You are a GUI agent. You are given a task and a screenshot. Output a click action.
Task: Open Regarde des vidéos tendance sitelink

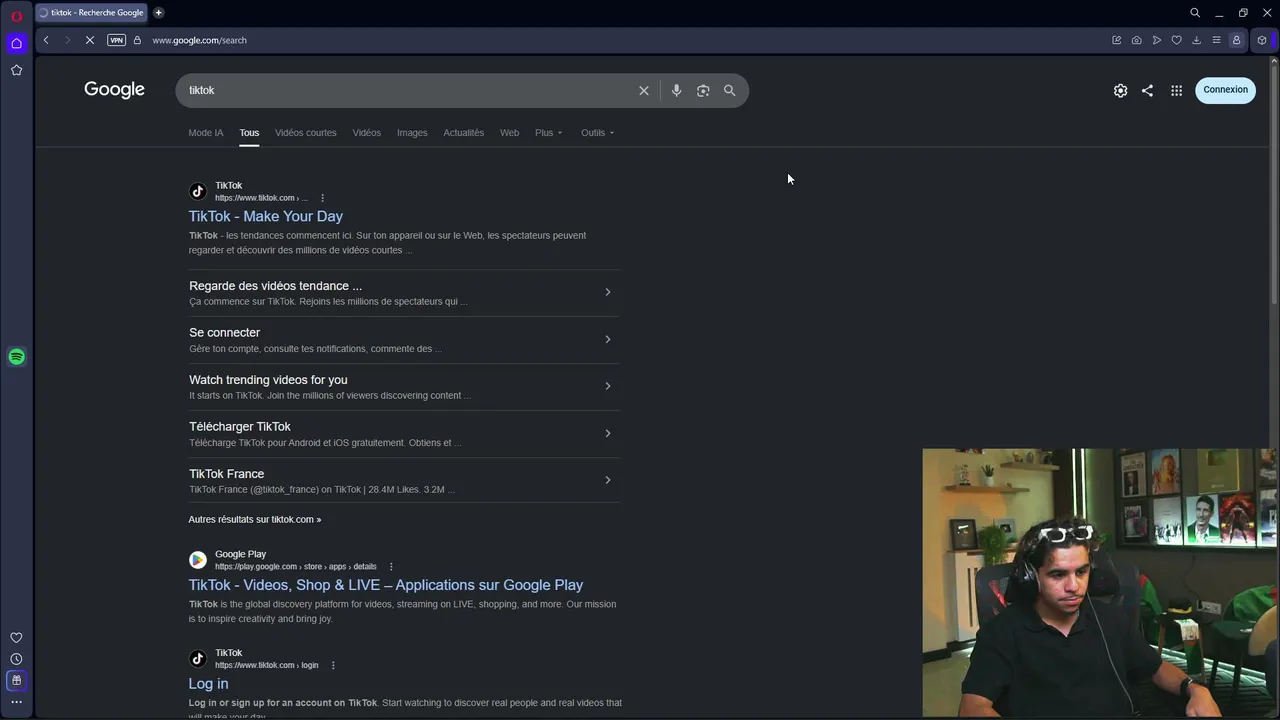pos(275,286)
